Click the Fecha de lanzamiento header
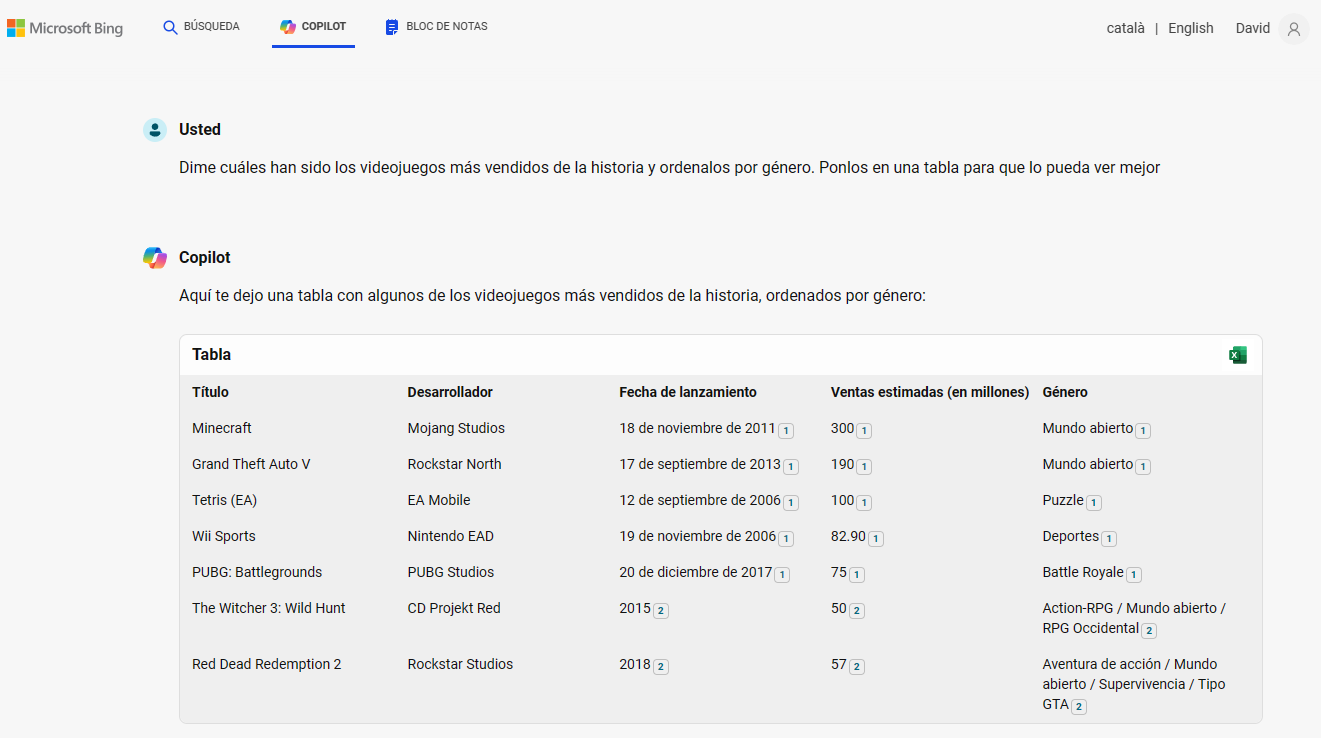This screenshot has height=738, width=1321. 688,392
